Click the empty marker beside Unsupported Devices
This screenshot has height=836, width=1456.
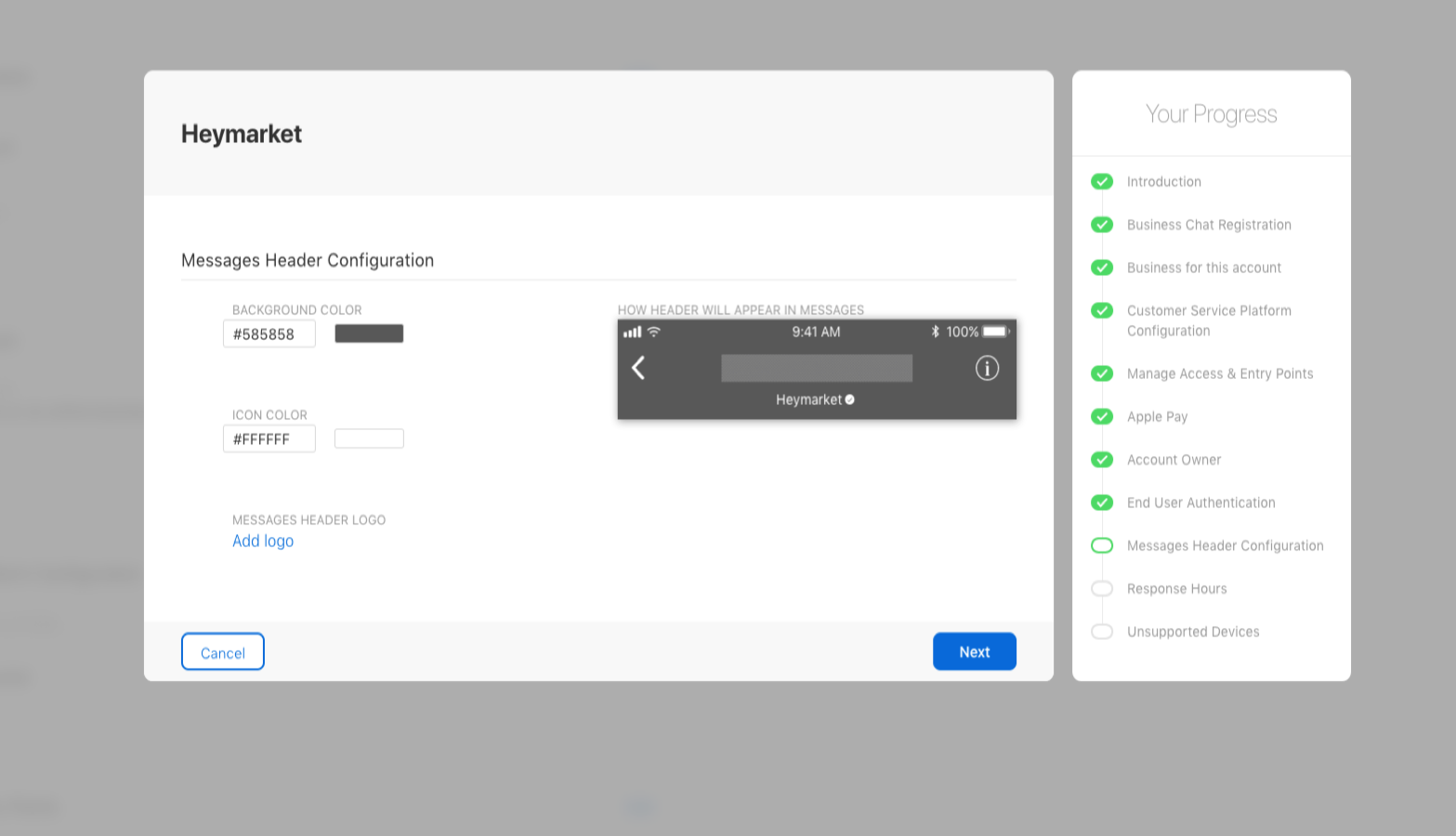pyautogui.click(x=1102, y=632)
